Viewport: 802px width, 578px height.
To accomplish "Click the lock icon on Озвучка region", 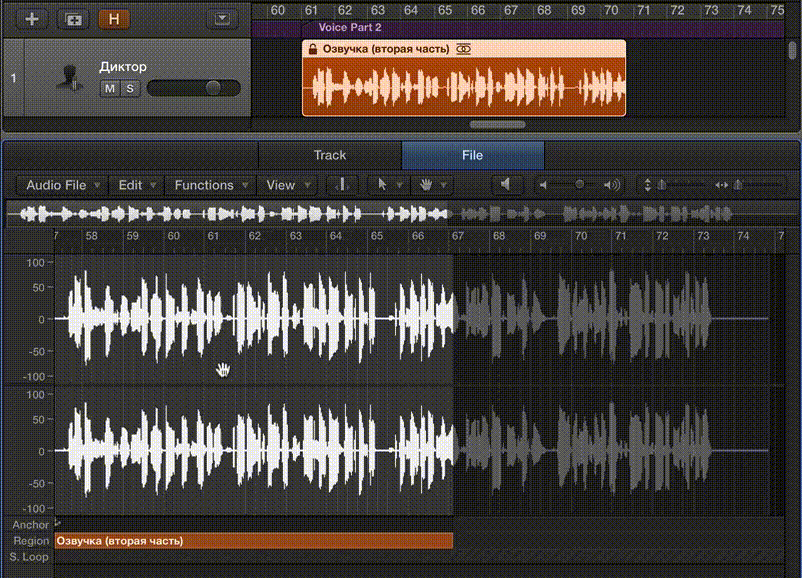I will [313, 49].
